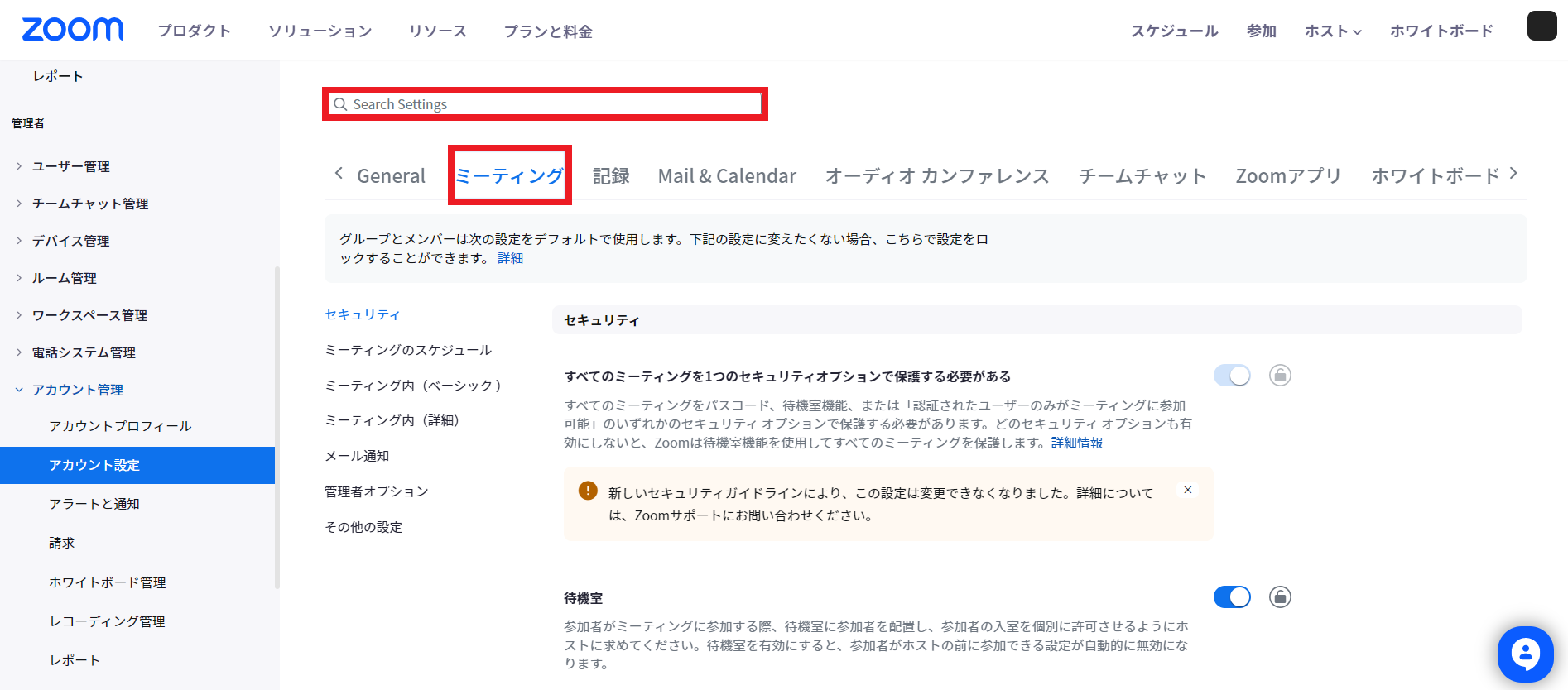Toggle the all-meetings security option switch
The height and width of the screenshot is (690, 1568).
point(1232,376)
